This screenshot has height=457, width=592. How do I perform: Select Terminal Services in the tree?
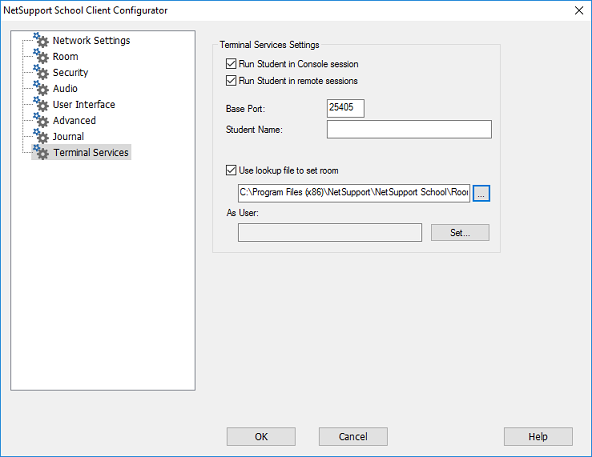(91, 152)
